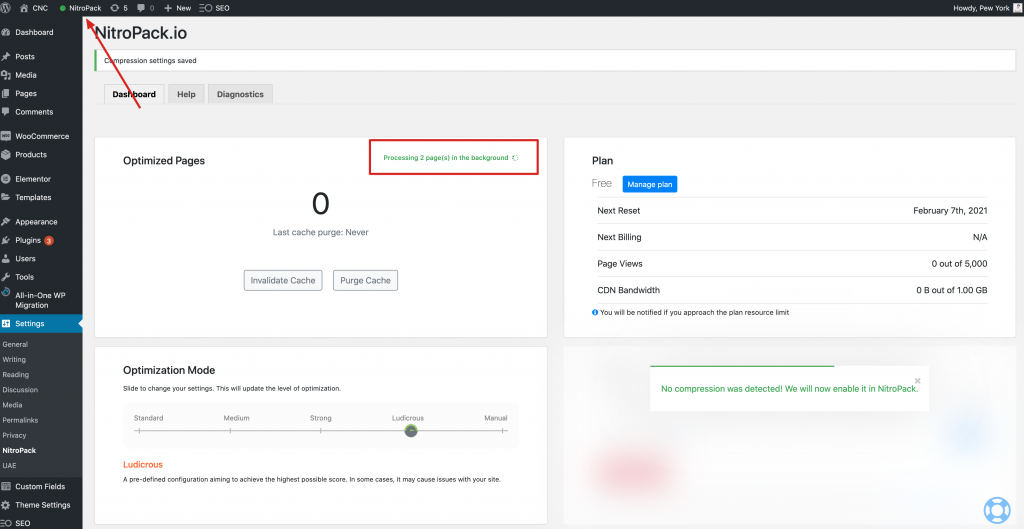Open Plugins in the sidebar
Viewport: 1024px width, 529px height.
[28, 240]
